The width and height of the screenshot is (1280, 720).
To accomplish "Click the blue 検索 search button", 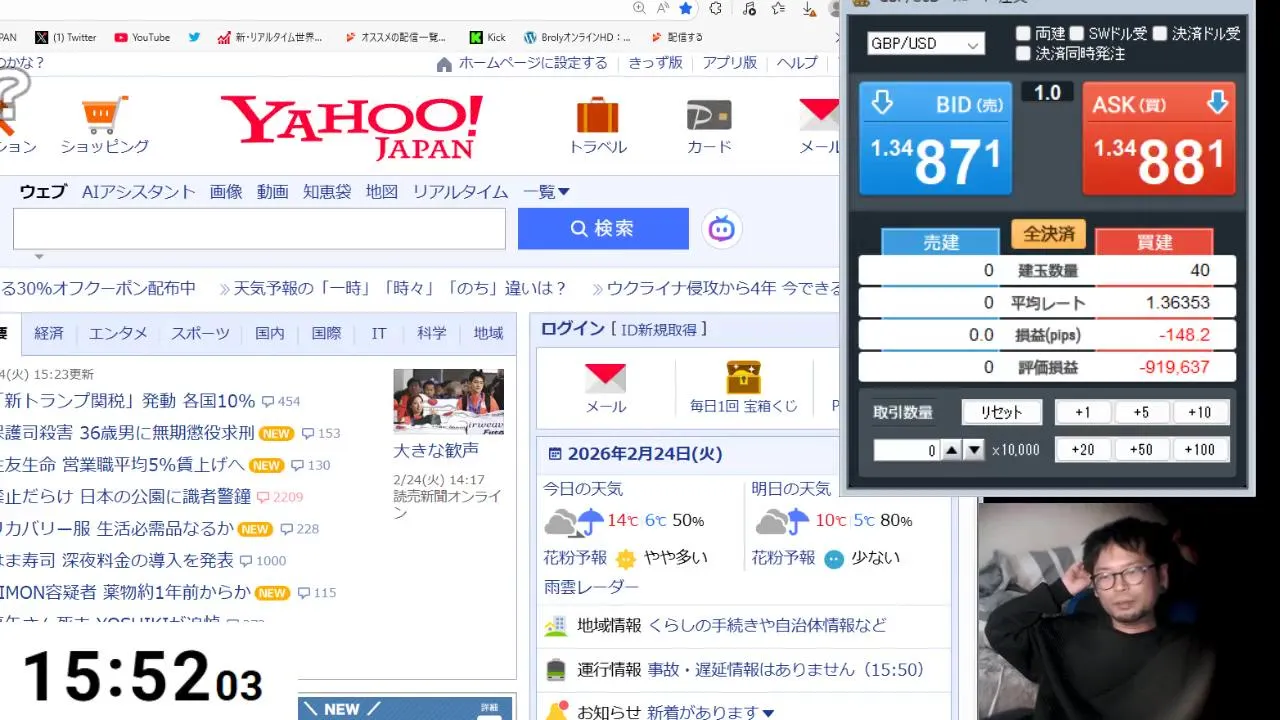I will (603, 229).
